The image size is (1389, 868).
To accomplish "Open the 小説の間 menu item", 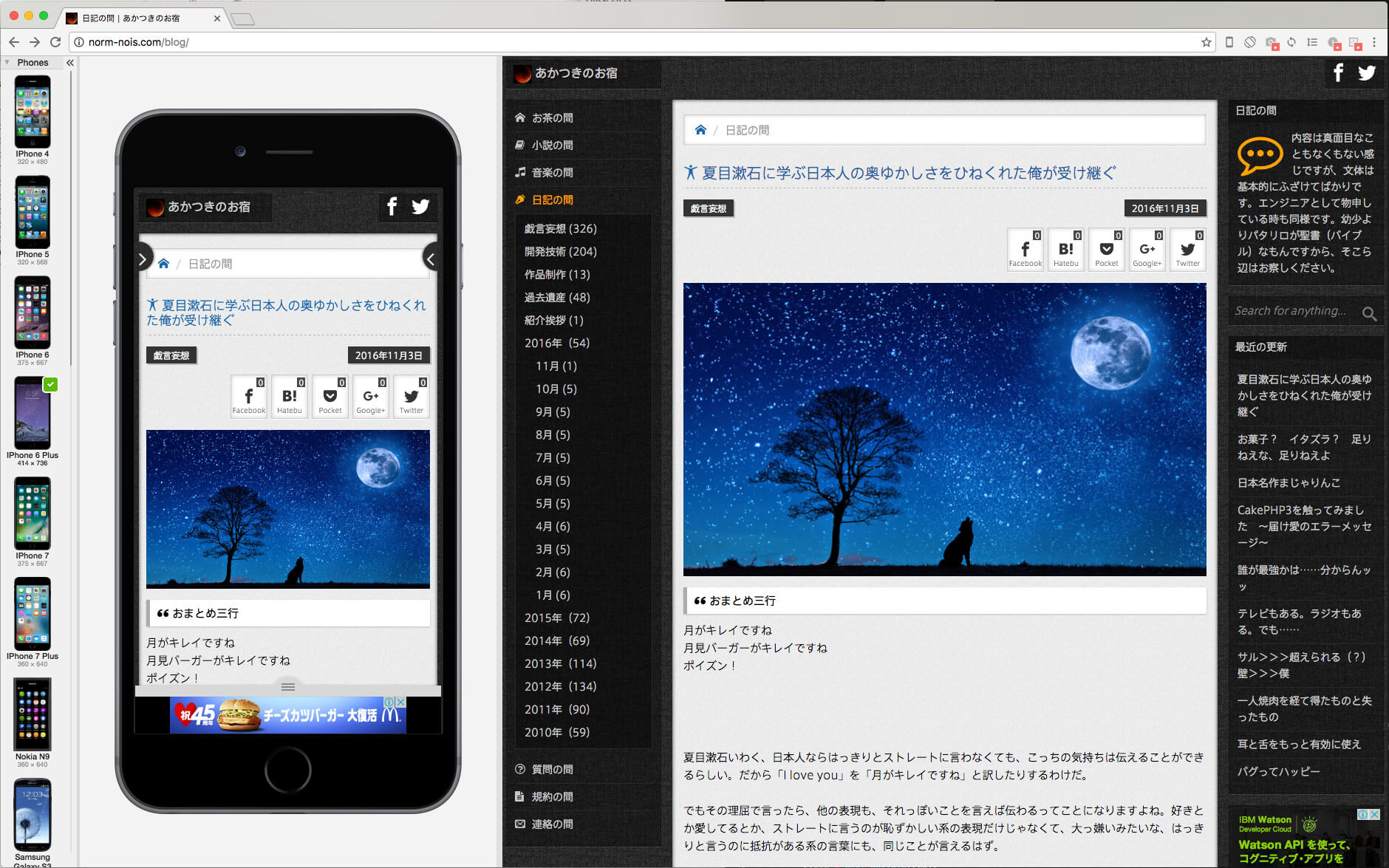I will 552,146.
